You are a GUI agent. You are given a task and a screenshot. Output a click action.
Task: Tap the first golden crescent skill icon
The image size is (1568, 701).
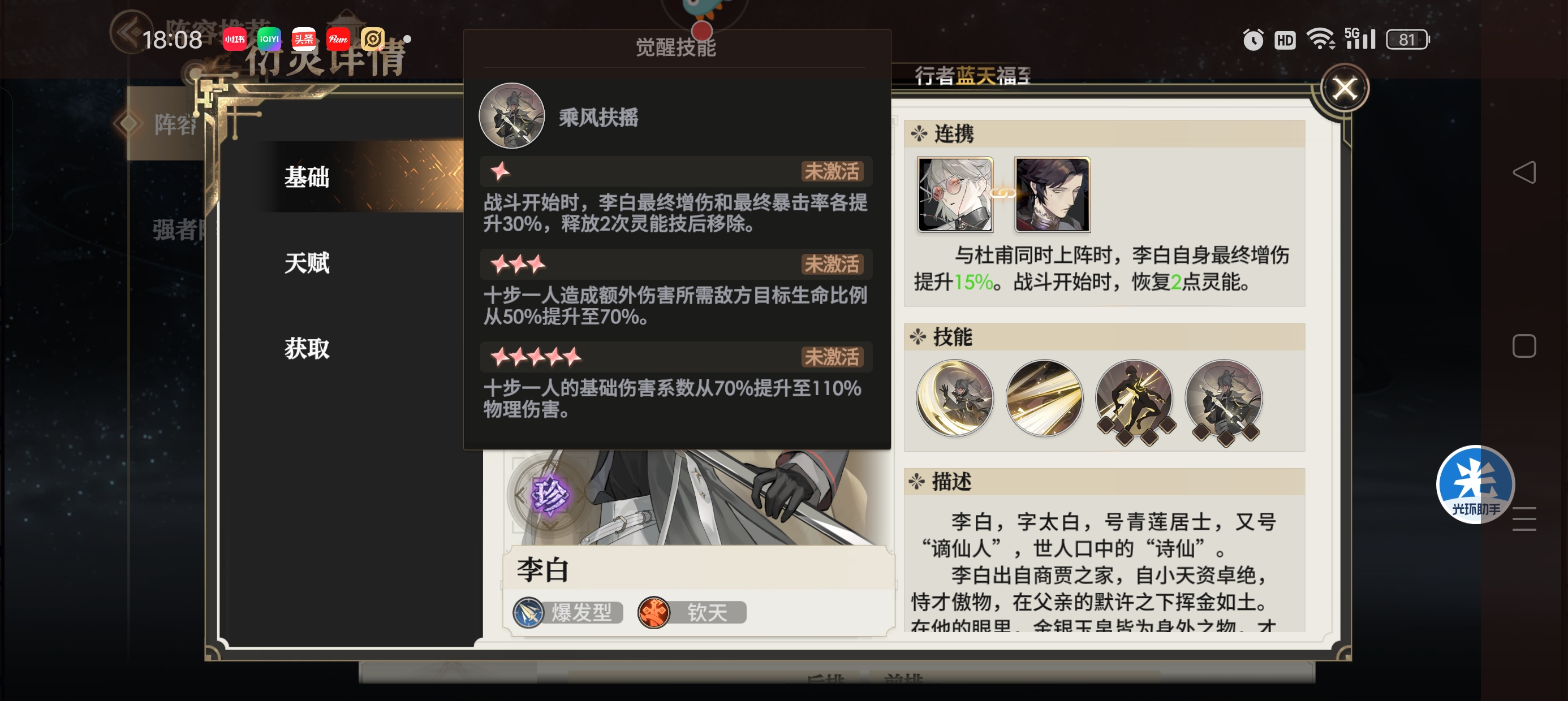954,399
